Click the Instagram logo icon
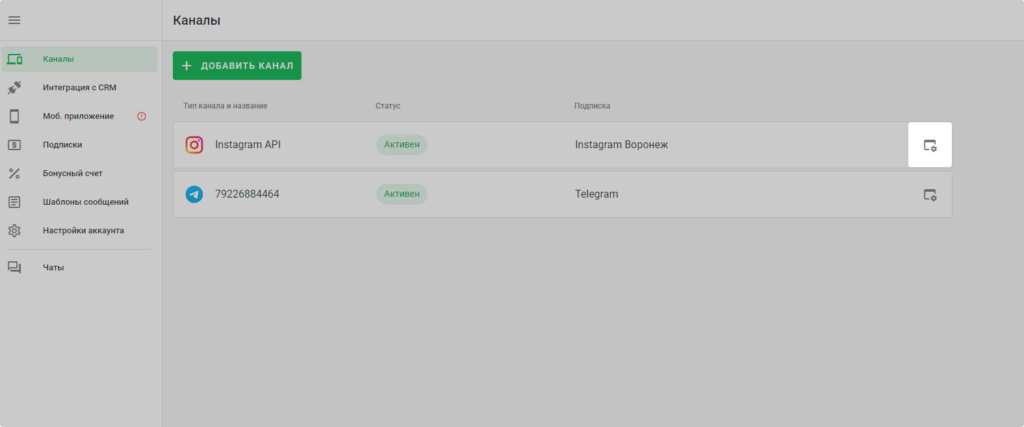 coord(194,145)
